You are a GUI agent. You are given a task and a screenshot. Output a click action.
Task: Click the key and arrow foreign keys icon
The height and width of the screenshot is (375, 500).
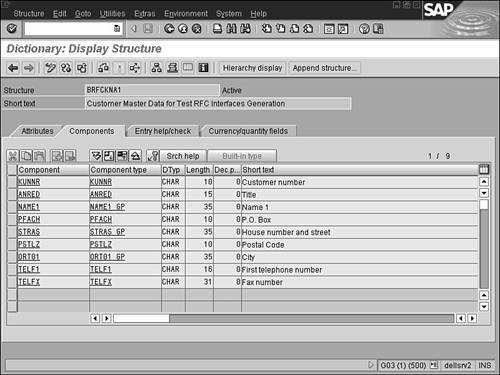coord(153,156)
